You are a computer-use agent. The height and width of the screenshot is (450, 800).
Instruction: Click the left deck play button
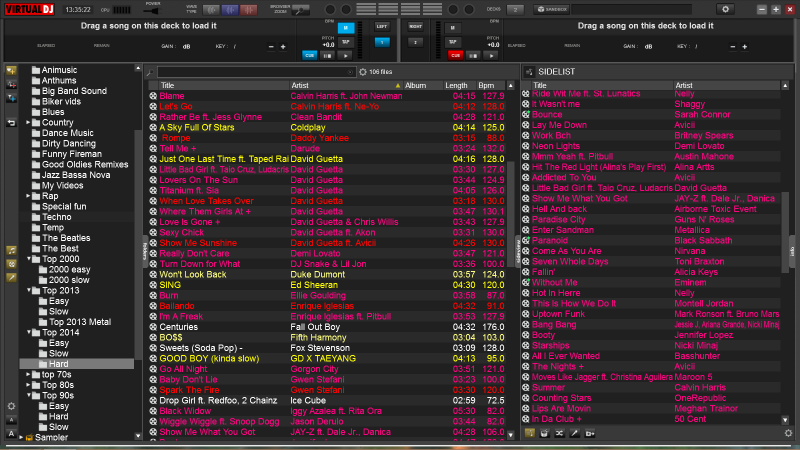345,56
